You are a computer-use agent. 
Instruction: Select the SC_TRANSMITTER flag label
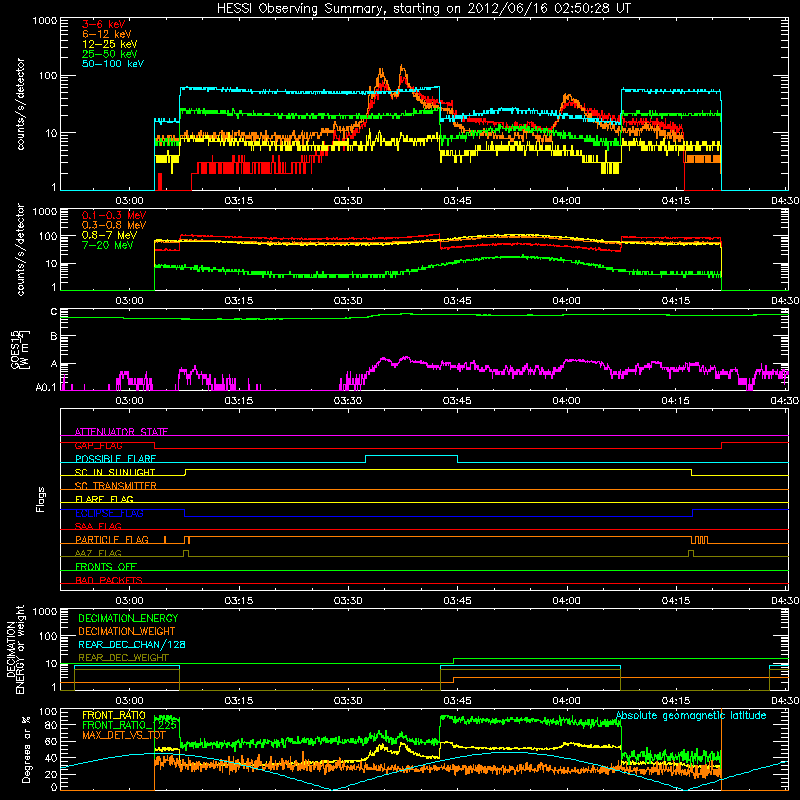click(116, 486)
